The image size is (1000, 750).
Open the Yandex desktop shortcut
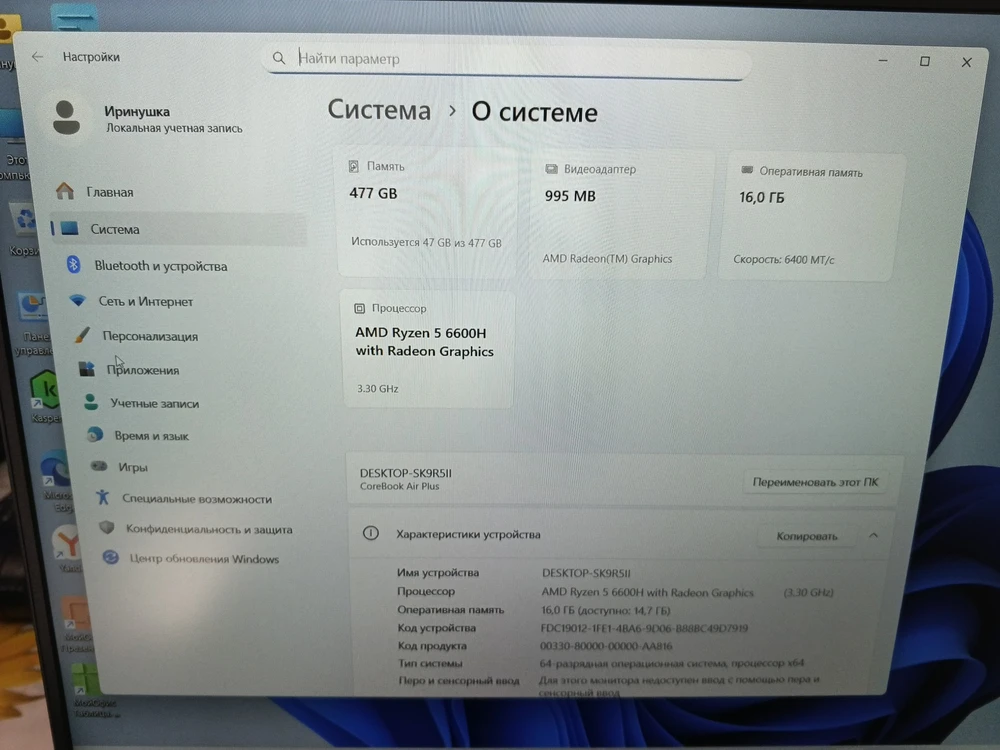coord(66,543)
